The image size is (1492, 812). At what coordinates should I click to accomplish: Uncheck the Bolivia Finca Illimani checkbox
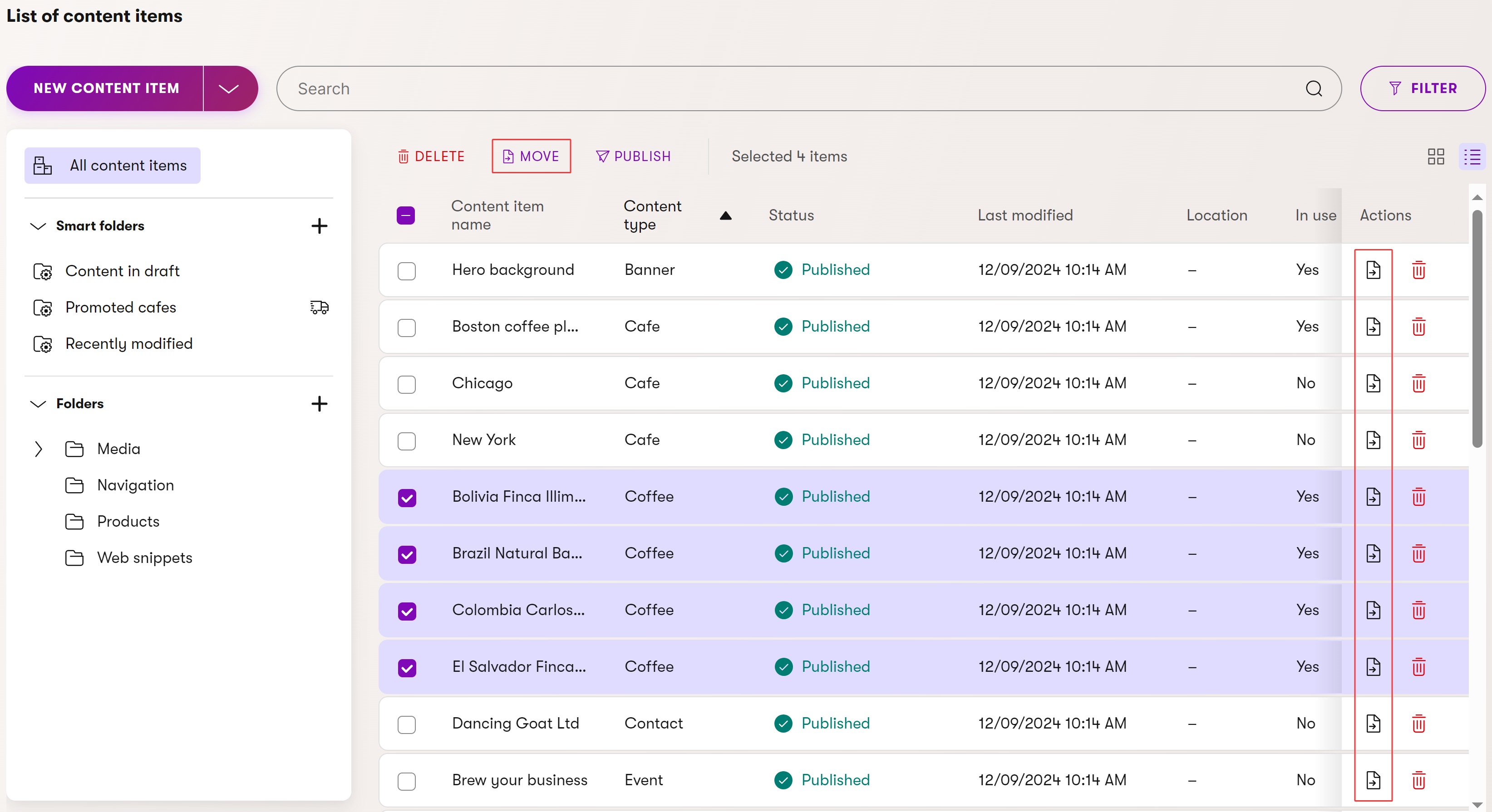[x=407, y=497]
